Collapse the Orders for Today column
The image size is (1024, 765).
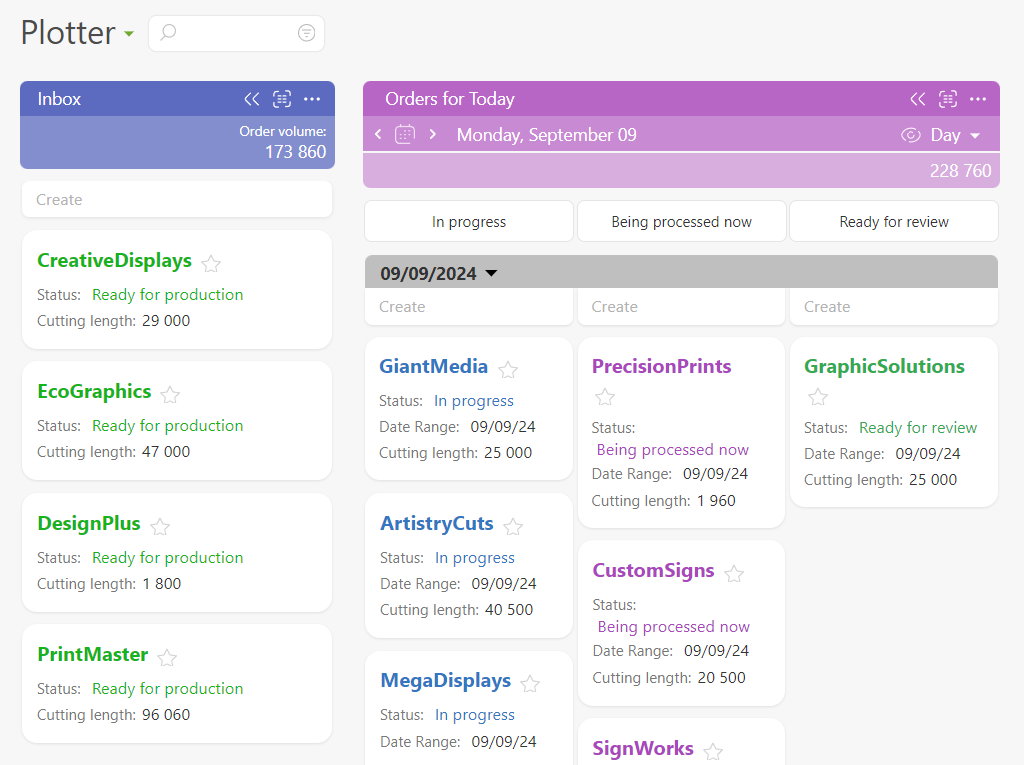click(918, 99)
